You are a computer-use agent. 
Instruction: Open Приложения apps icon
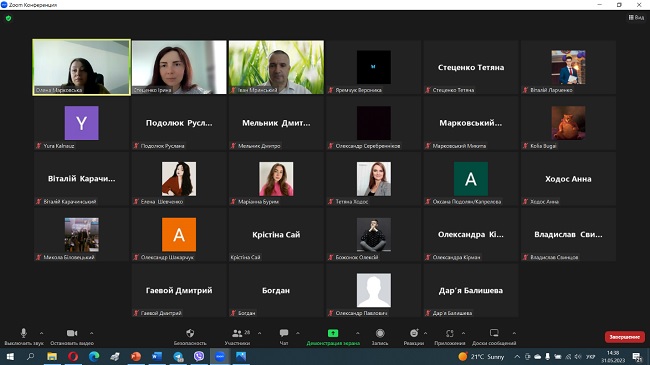pyautogui.click(x=450, y=333)
